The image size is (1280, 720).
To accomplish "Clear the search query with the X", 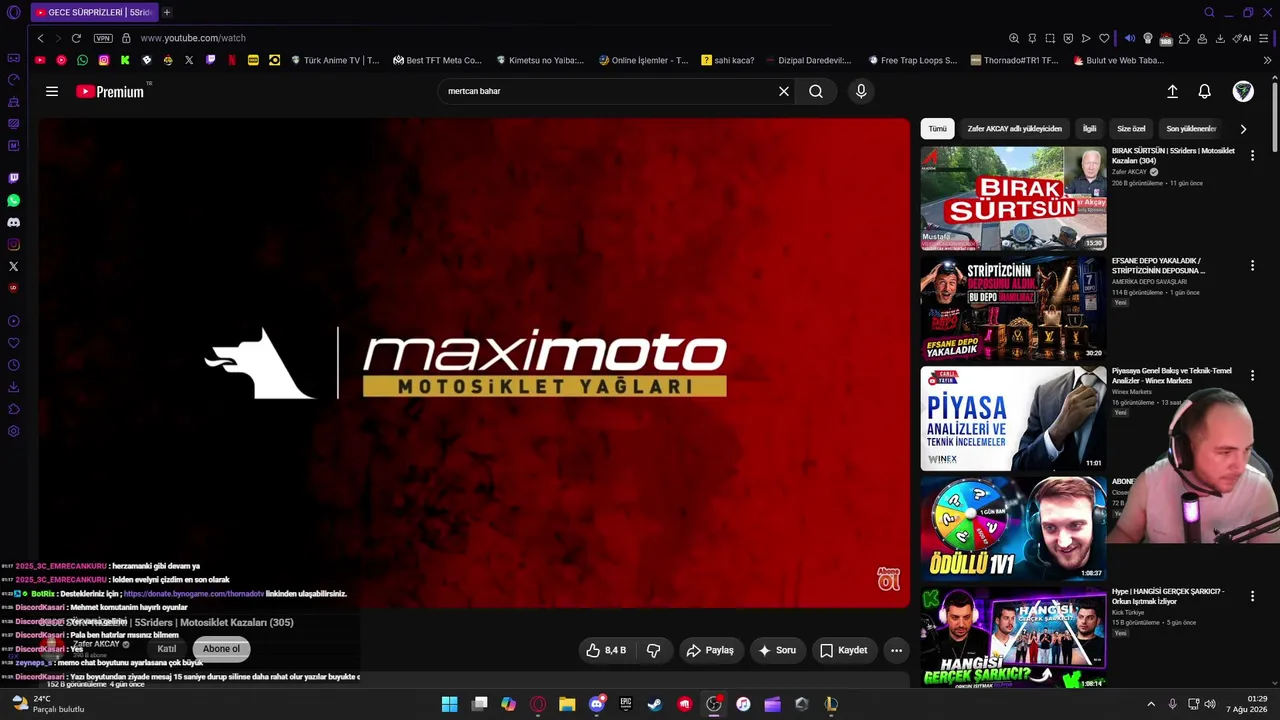I will [x=784, y=91].
